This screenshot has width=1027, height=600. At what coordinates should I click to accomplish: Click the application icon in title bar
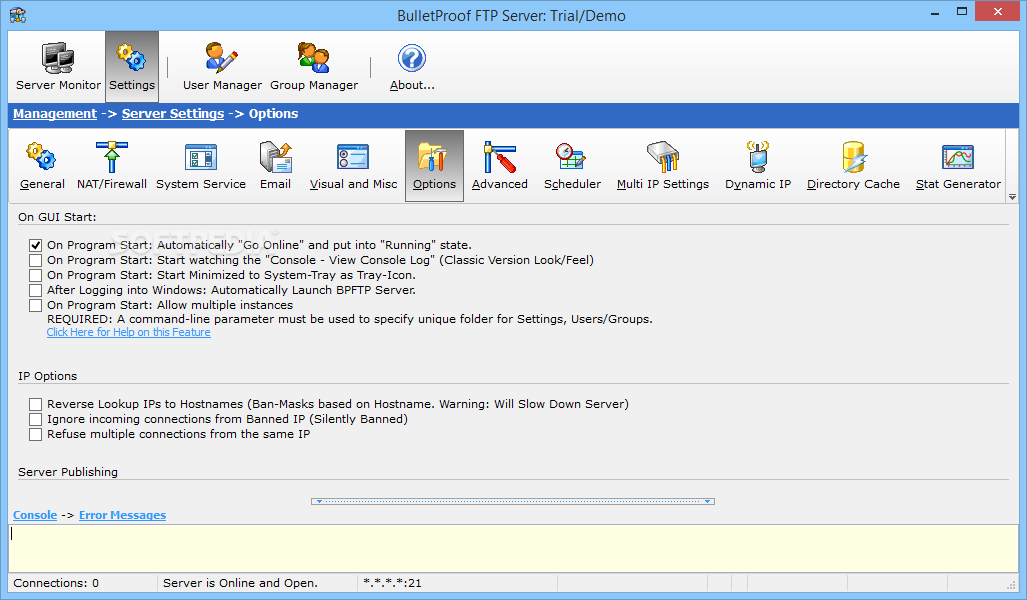point(18,14)
